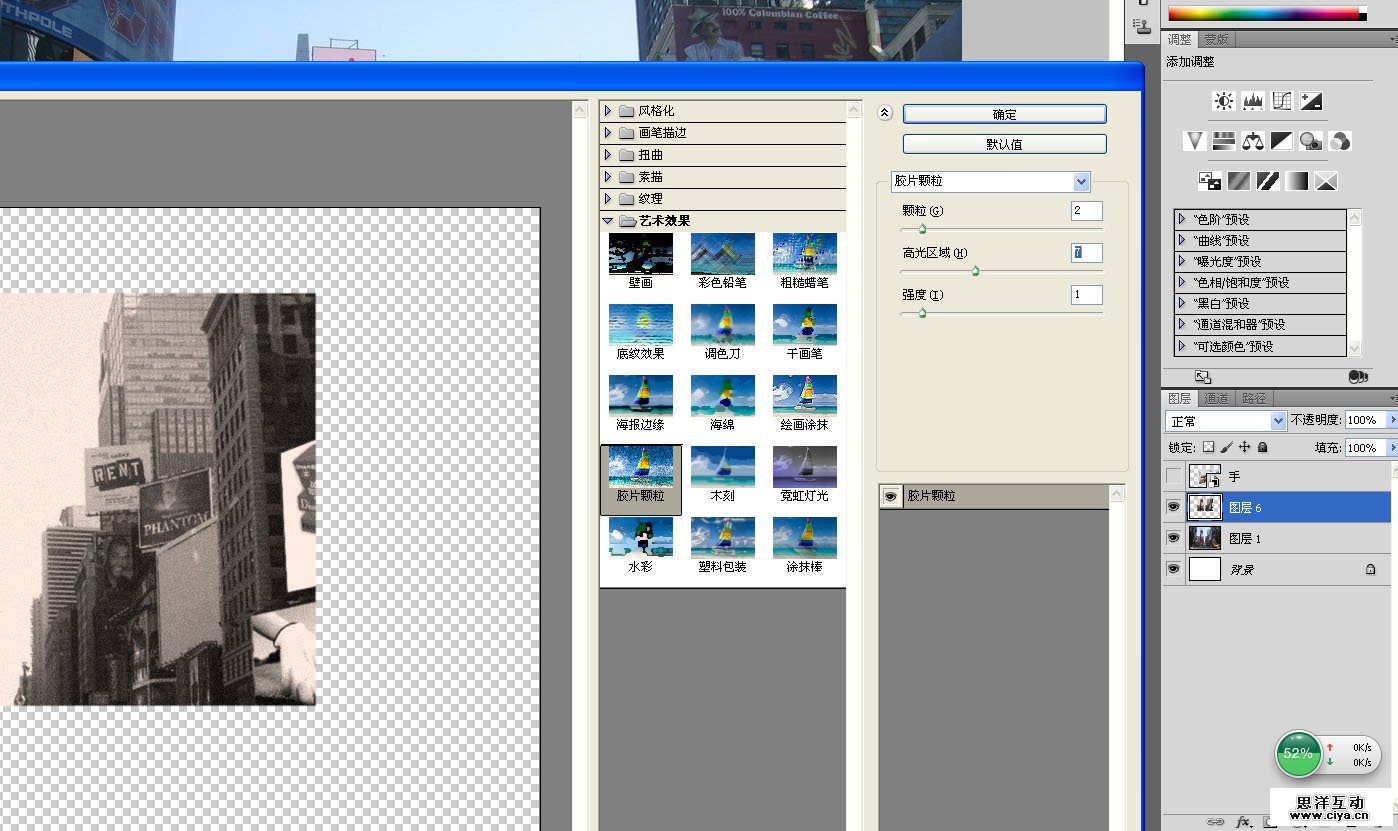Add a Channel Mixer adjustment
Screen dimensions: 1398x831
coord(1340,141)
